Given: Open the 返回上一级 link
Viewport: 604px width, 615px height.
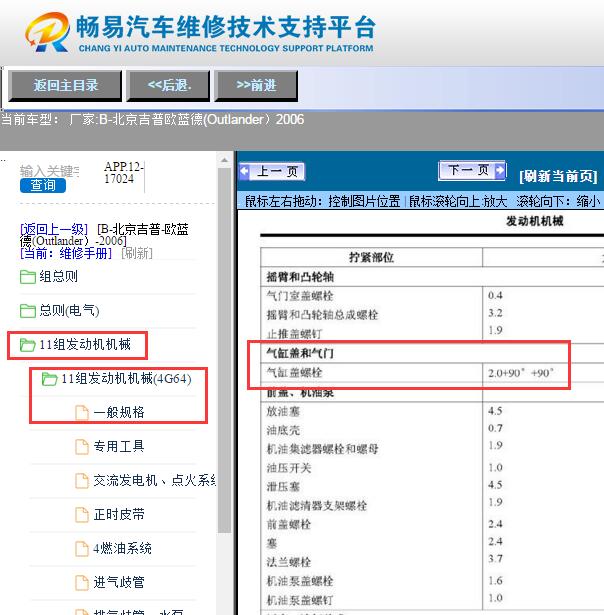Looking at the screenshot, I should pos(54,229).
